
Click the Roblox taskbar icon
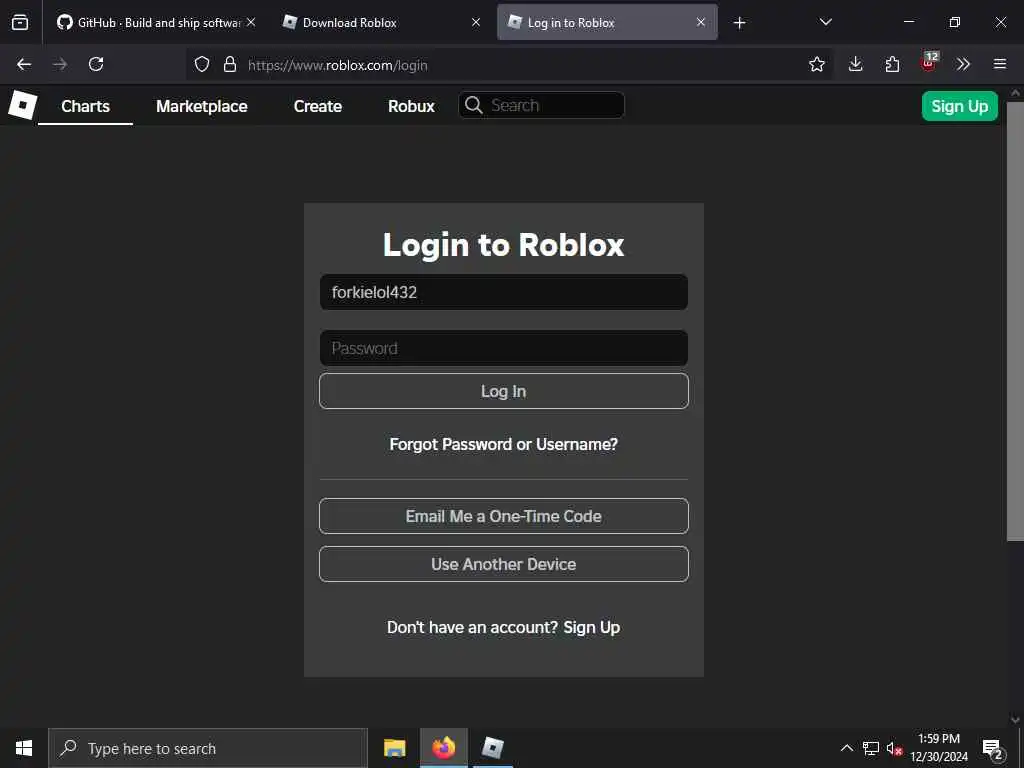(492, 748)
